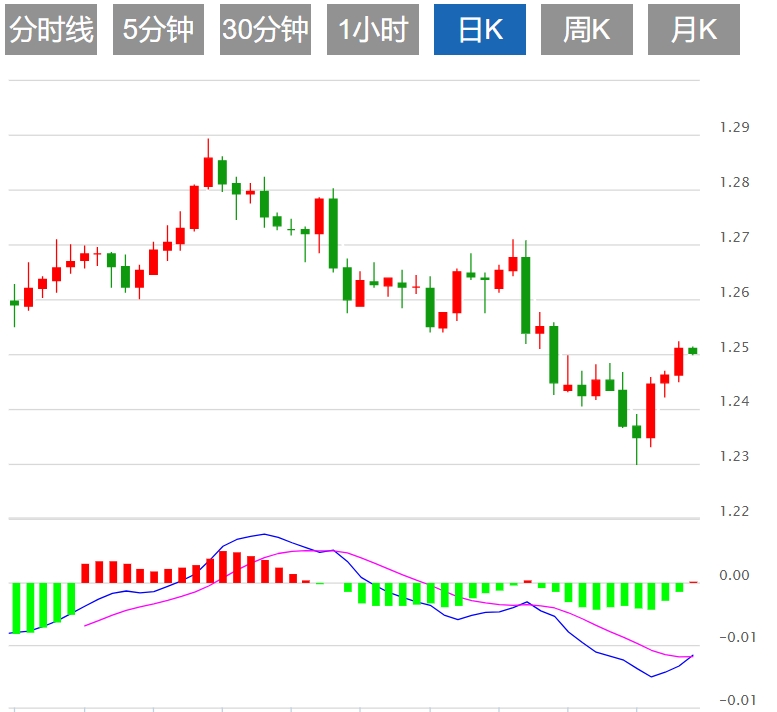Viewport: 777px width, 712px height.
Task: Select the active 日K tab
Action: (x=480, y=30)
